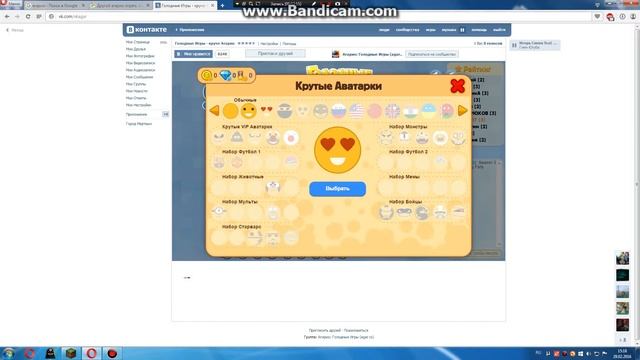Select the UK flag avatar
The height and width of the screenshot is (360, 640).
pos(392,111)
